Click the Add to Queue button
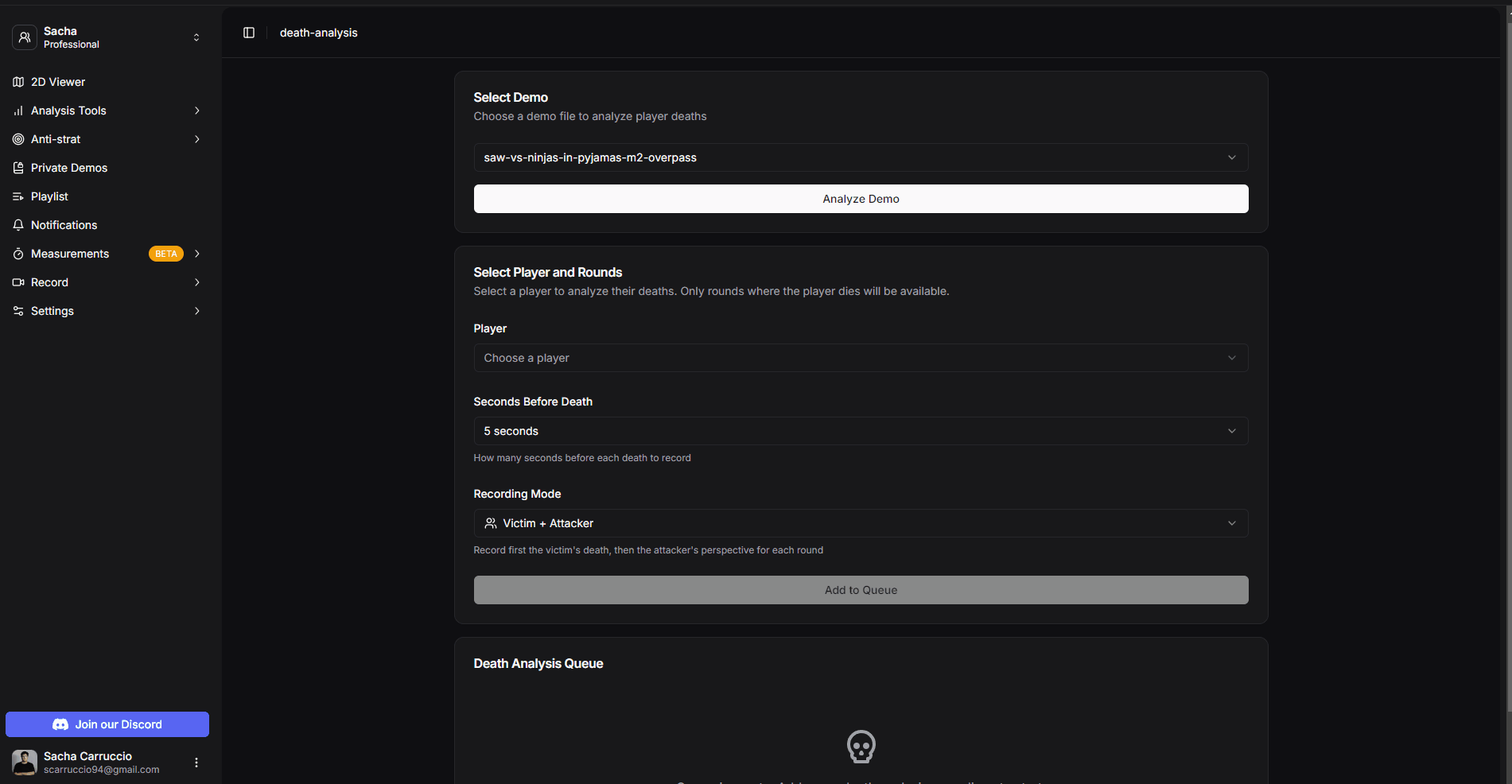 pos(861,590)
